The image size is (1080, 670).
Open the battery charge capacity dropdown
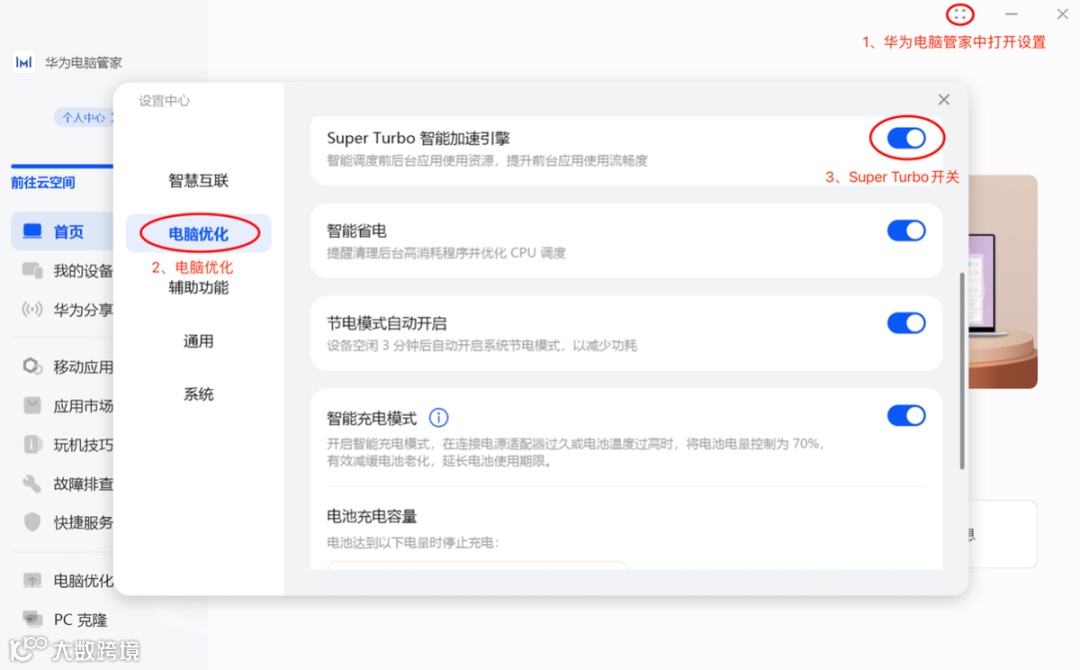[x=477, y=565]
